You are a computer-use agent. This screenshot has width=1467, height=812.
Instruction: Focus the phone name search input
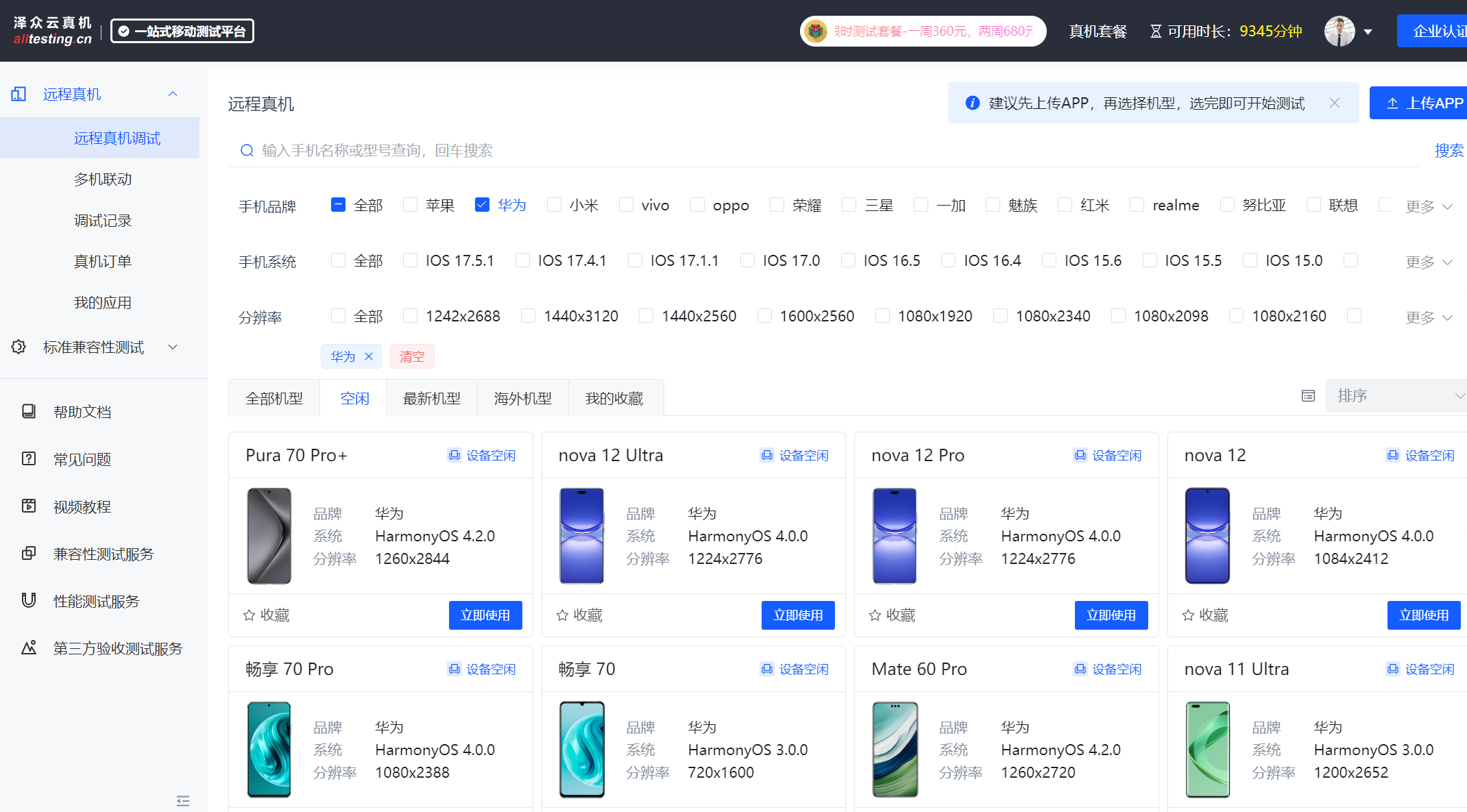[x=823, y=150]
